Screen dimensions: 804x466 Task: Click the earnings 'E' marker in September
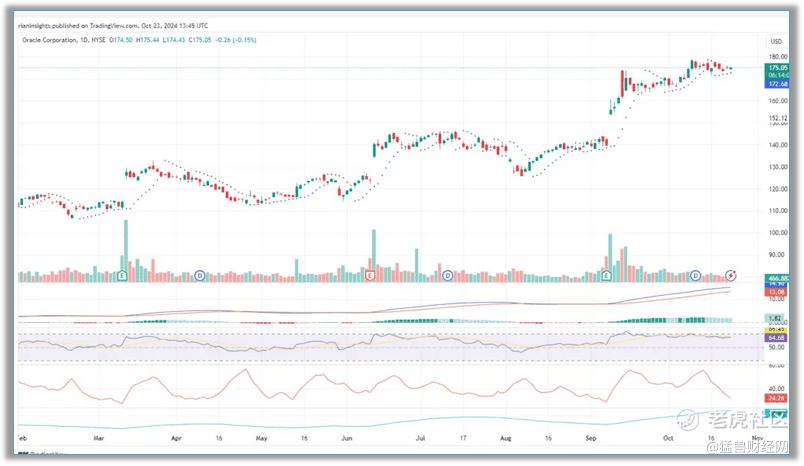click(606, 276)
